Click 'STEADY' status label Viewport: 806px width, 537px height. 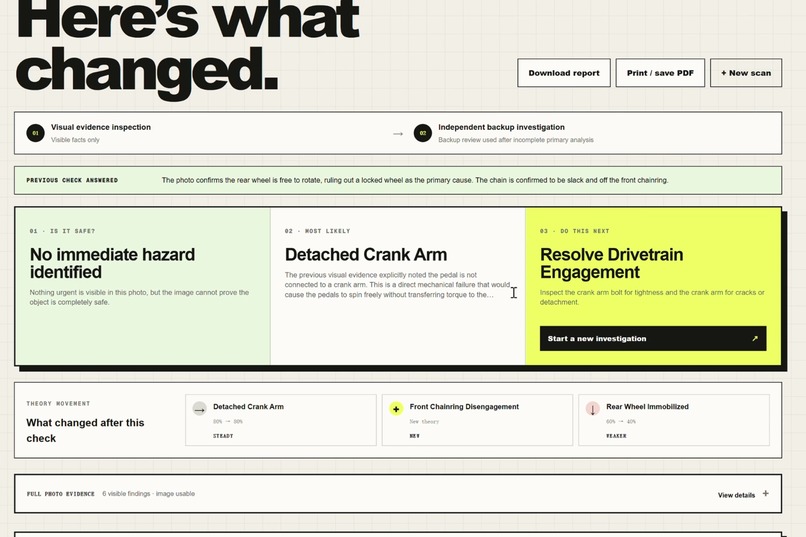click(x=223, y=436)
